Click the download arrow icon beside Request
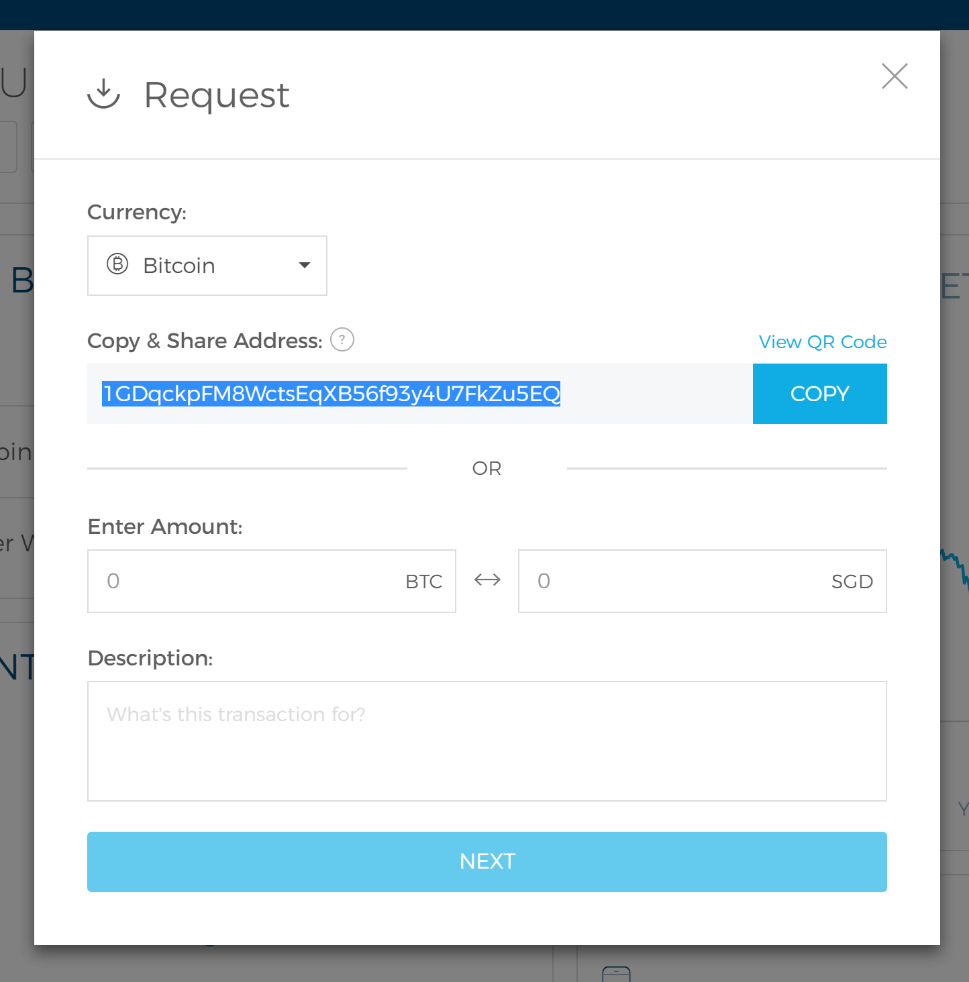 pos(103,94)
